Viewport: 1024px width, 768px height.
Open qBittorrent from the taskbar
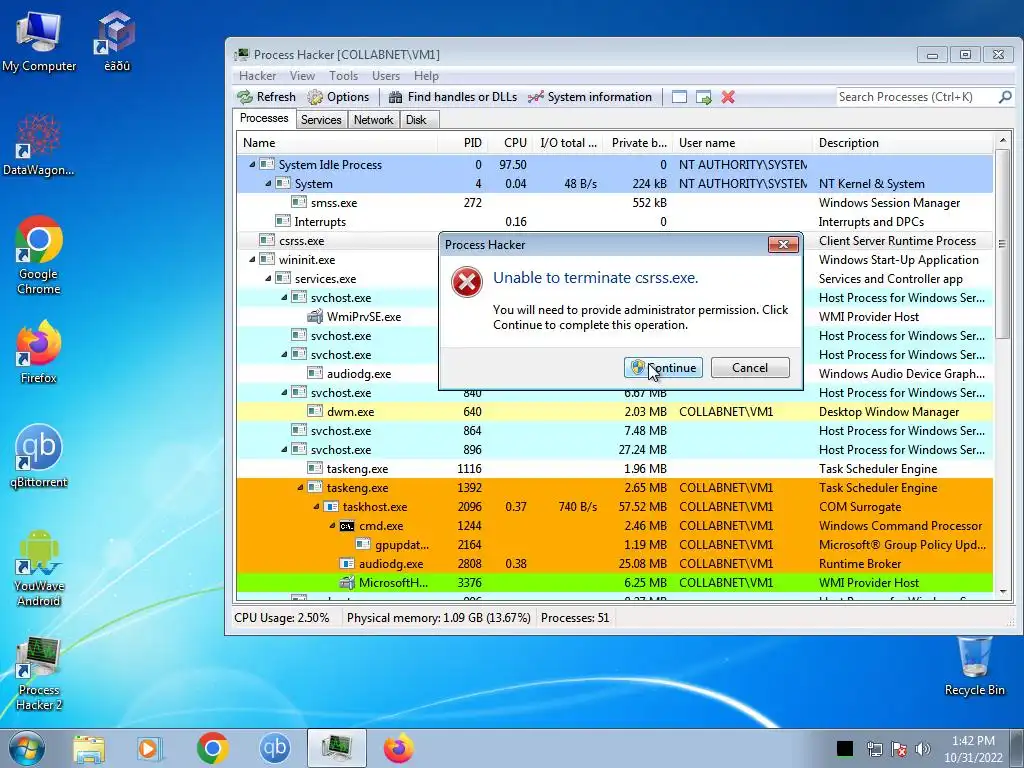pyautogui.click(x=274, y=748)
